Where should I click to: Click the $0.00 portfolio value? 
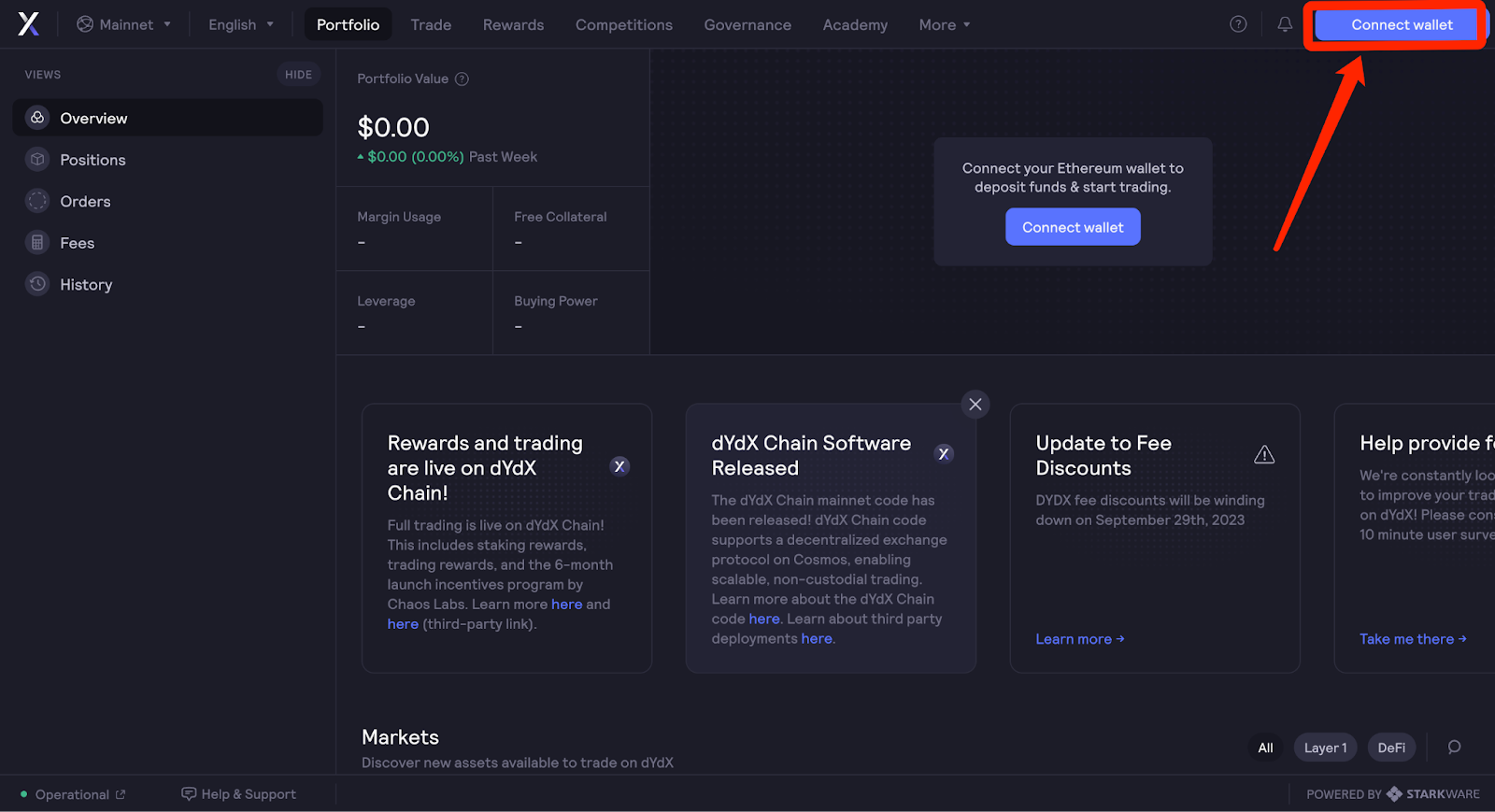(393, 127)
